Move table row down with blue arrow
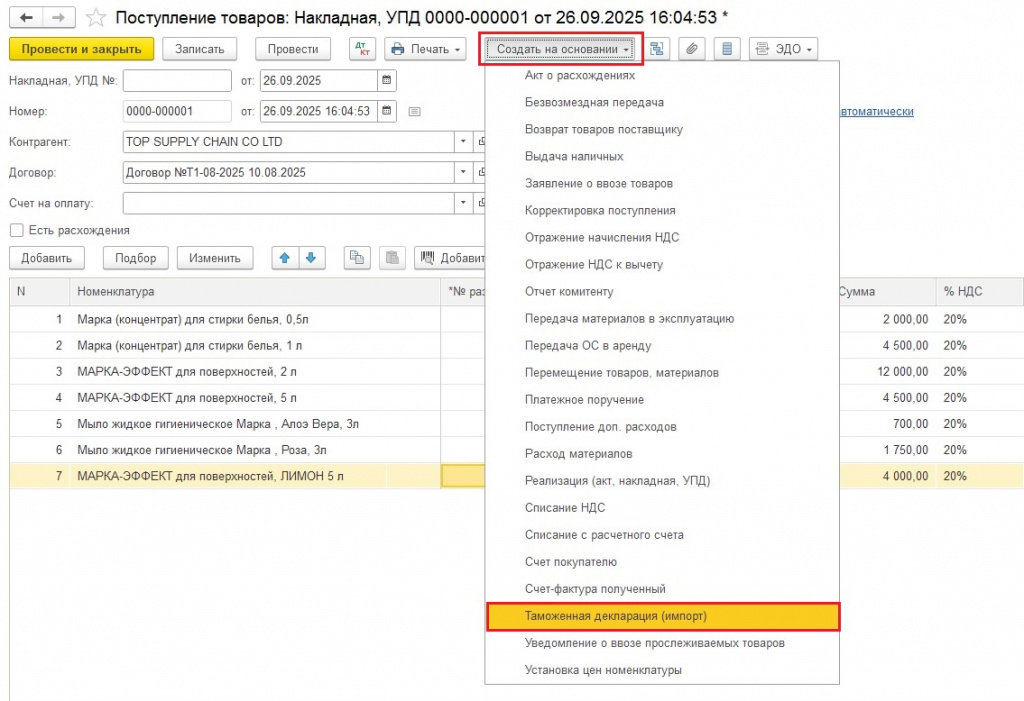 point(312,258)
